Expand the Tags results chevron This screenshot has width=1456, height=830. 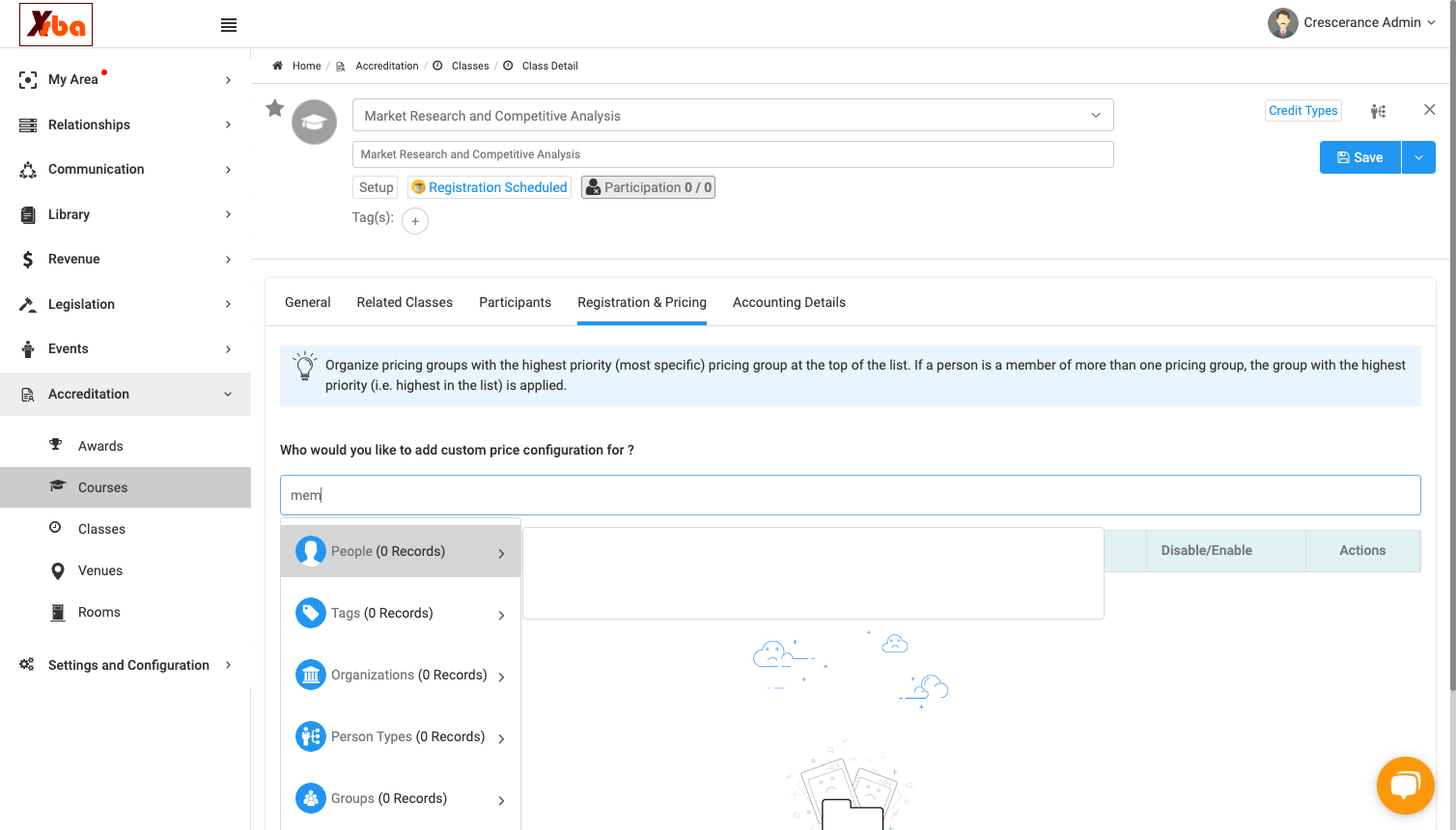pyautogui.click(x=501, y=615)
